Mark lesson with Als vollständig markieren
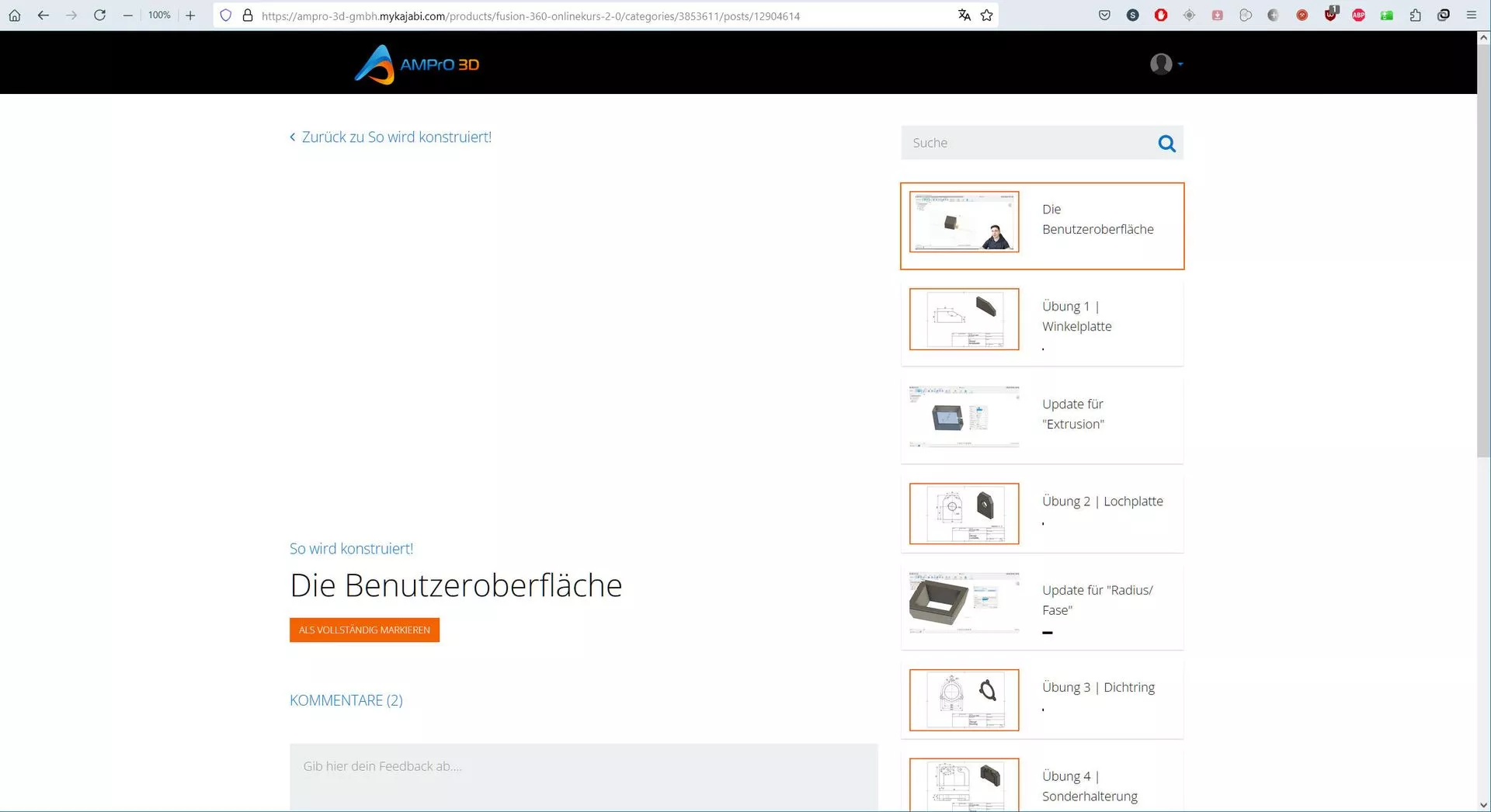The width and height of the screenshot is (1491, 812). pos(364,630)
